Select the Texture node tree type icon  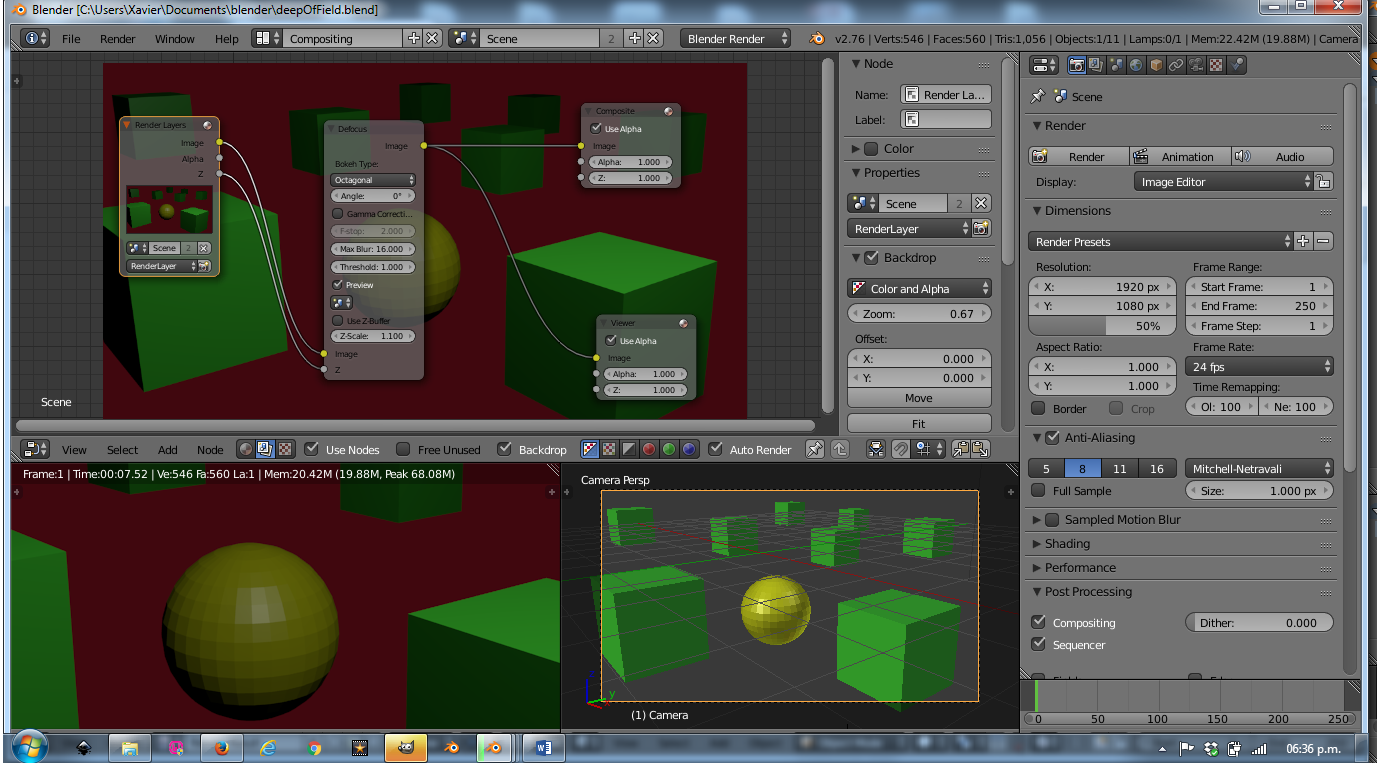286,450
